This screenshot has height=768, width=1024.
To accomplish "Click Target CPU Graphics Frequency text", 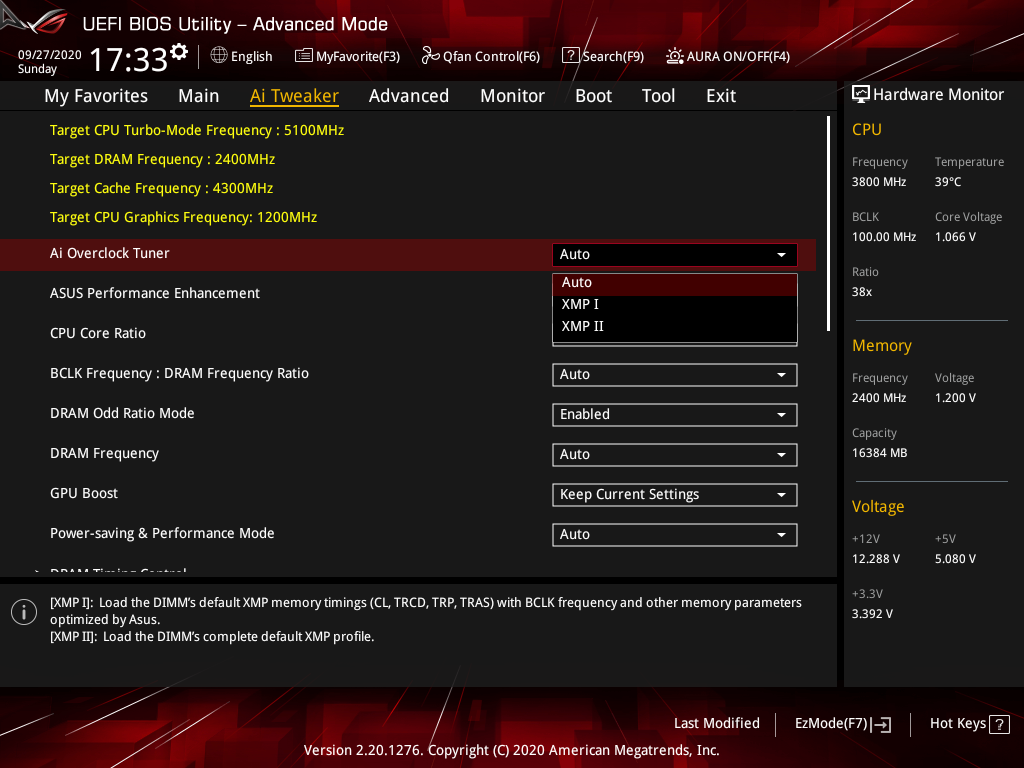I will [184, 217].
